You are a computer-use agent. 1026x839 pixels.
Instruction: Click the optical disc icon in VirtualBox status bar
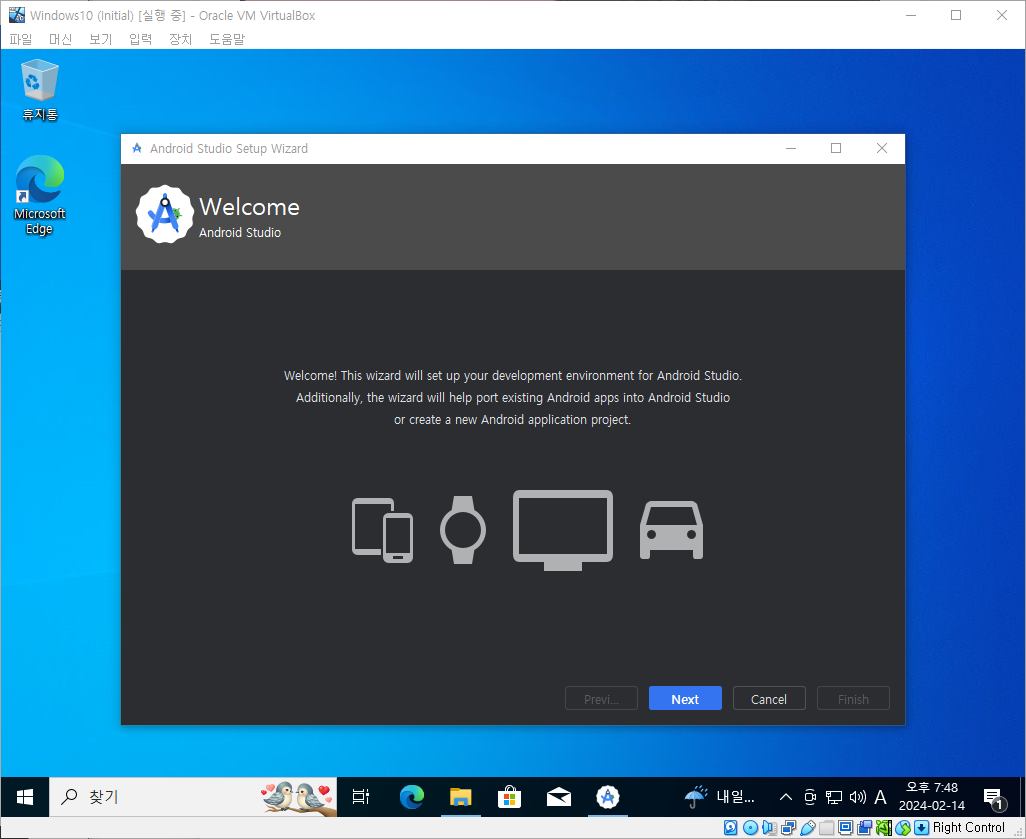pyautogui.click(x=751, y=828)
